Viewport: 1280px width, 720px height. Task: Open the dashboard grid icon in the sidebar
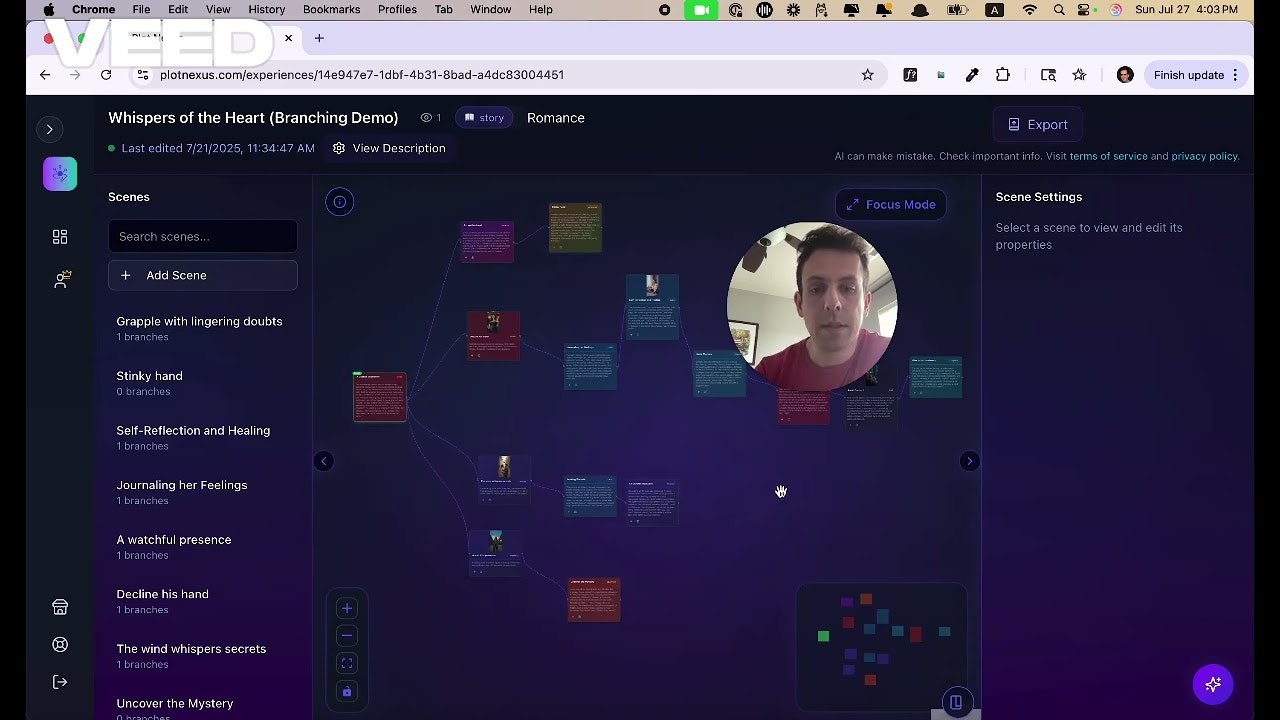[x=60, y=237]
